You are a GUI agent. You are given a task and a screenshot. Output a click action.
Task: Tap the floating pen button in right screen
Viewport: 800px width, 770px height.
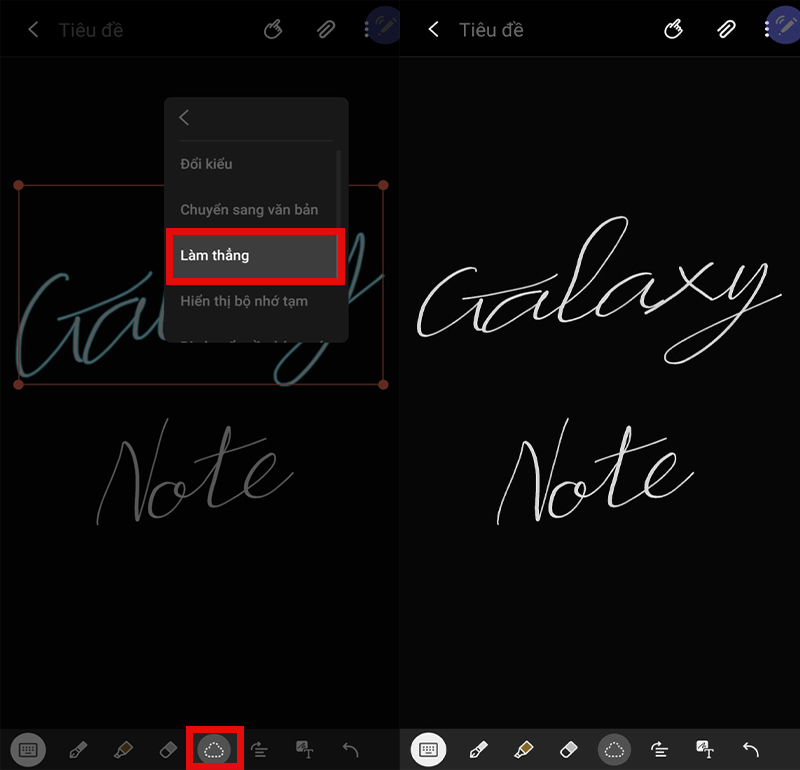785,25
